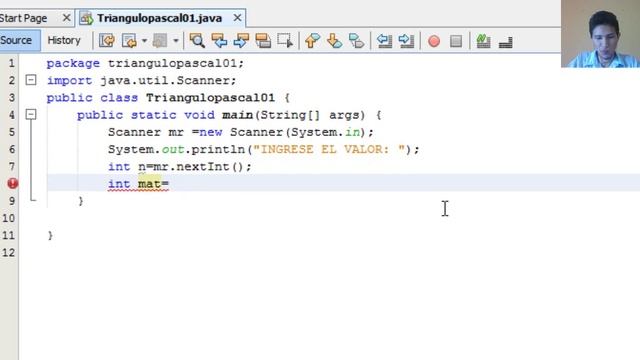
Task: Click line number 12 in the gutter
Action: (9, 253)
